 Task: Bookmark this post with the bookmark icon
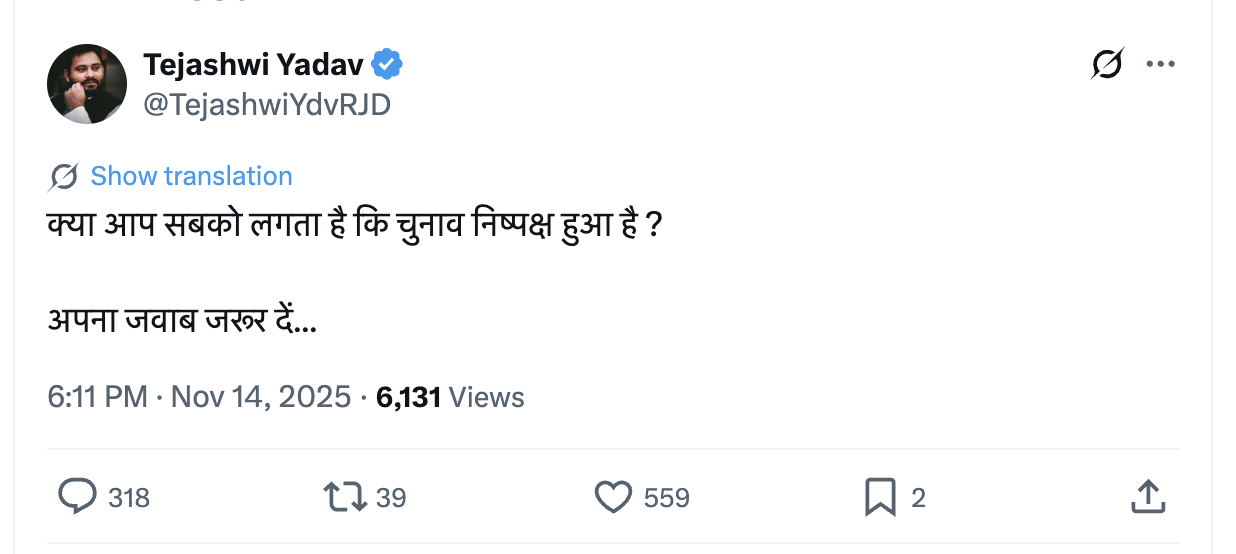tap(880, 497)
